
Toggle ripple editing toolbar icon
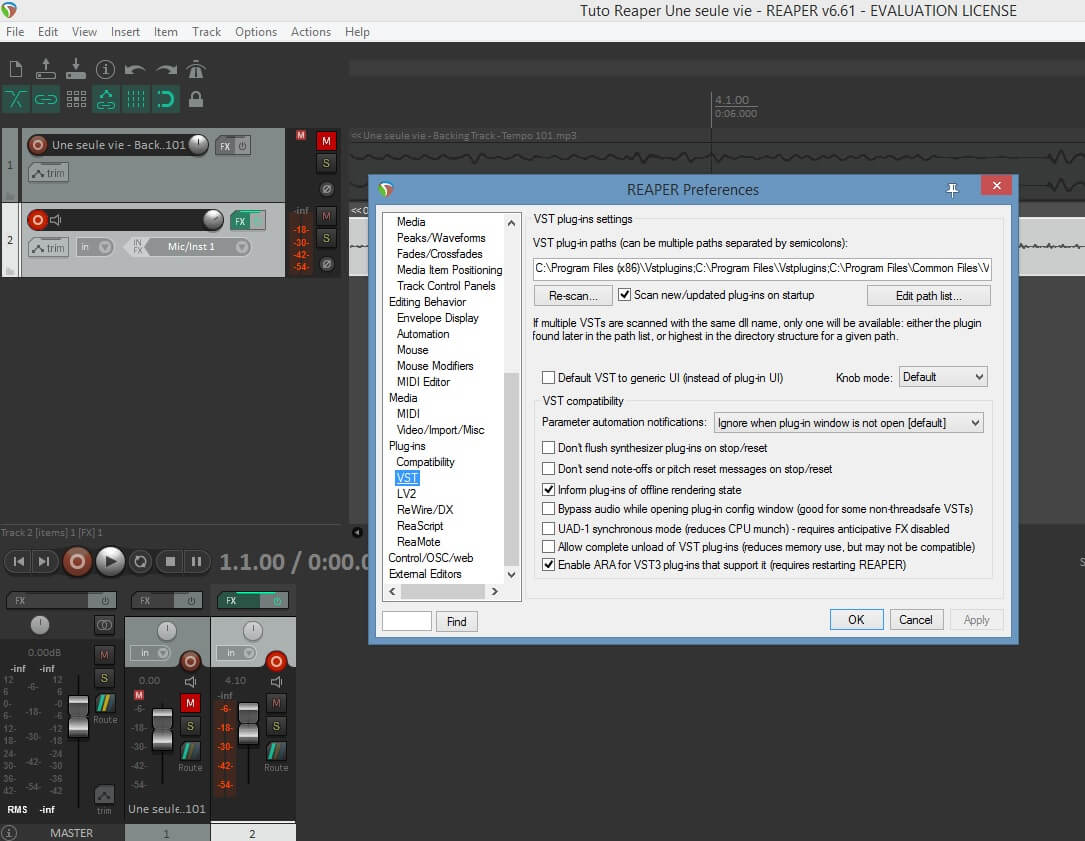pos(76,99)
